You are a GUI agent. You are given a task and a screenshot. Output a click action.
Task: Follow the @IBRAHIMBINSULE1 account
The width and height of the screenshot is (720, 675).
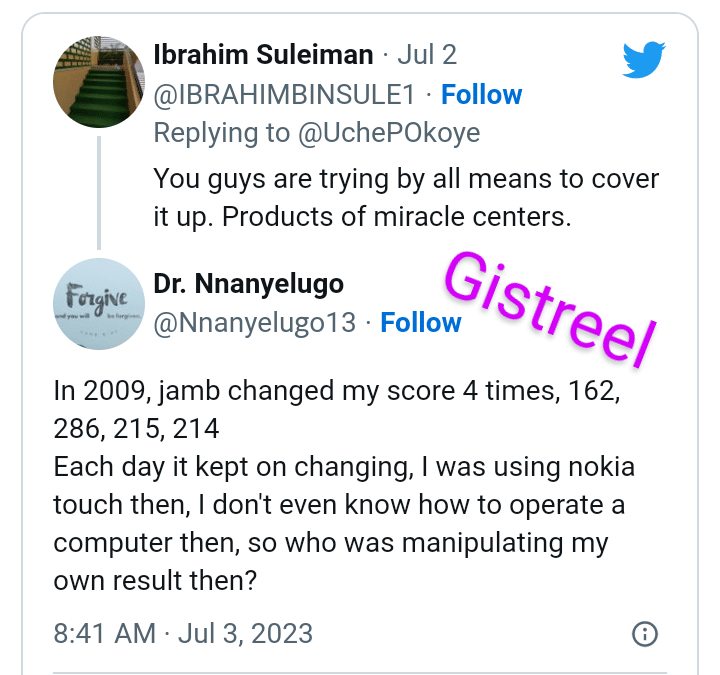tap(481, 95)
